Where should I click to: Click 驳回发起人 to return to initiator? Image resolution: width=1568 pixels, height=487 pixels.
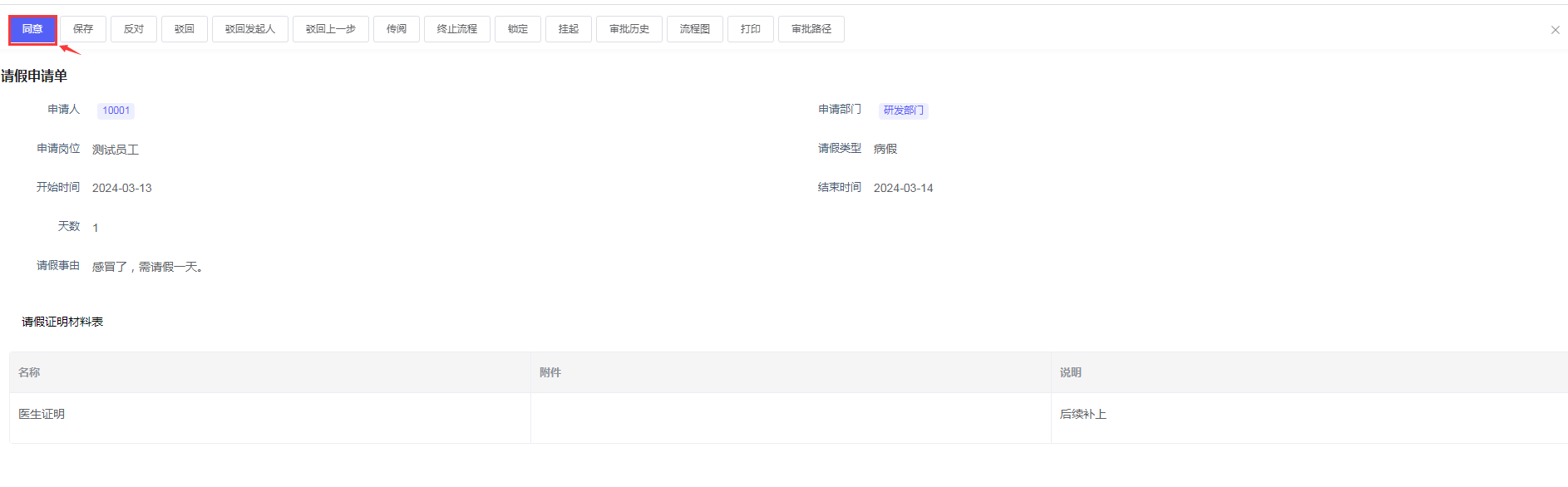click(249, 29)
